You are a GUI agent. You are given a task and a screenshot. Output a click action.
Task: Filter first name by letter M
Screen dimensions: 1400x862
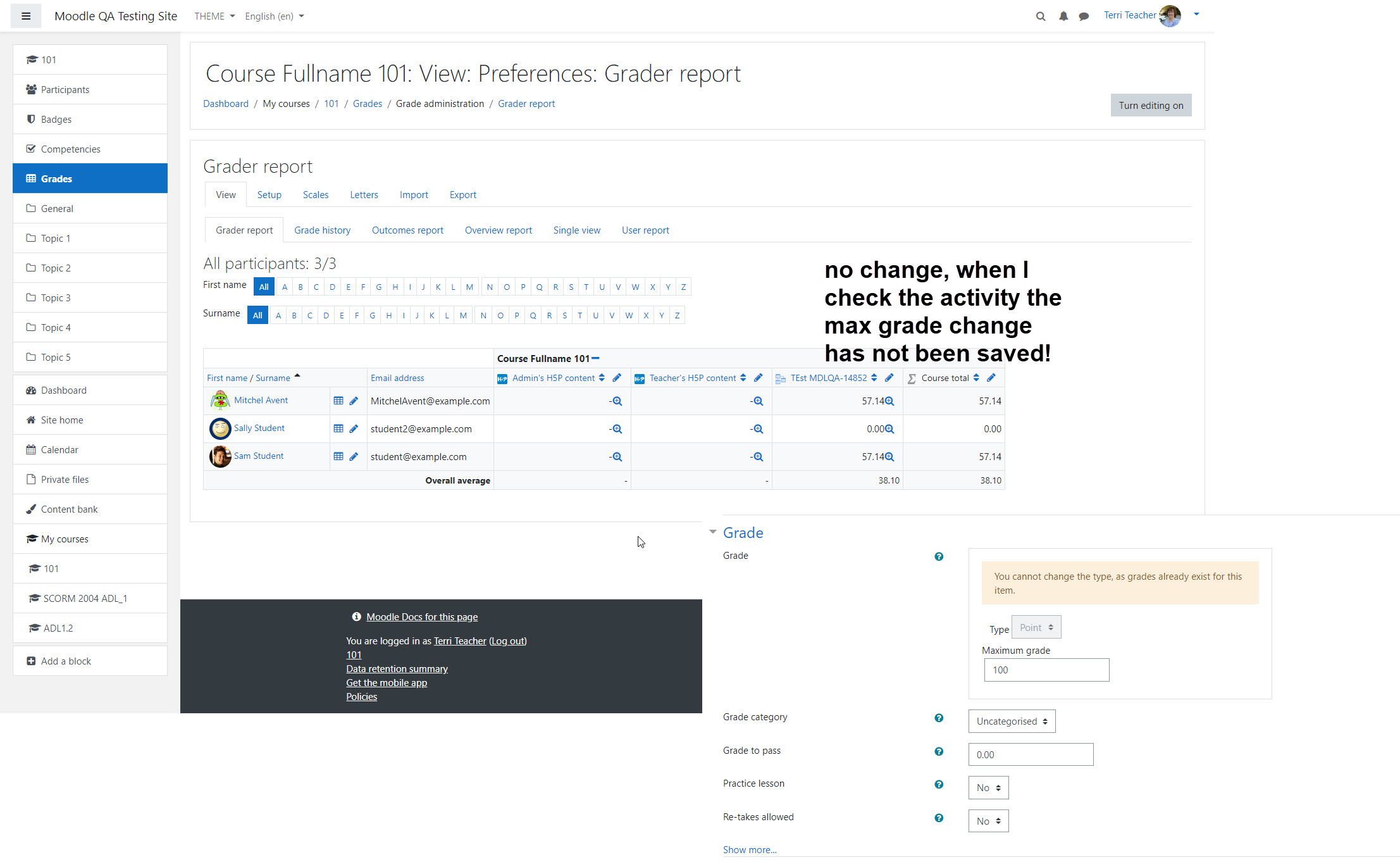pyautogui.click(x=469, y=287)
